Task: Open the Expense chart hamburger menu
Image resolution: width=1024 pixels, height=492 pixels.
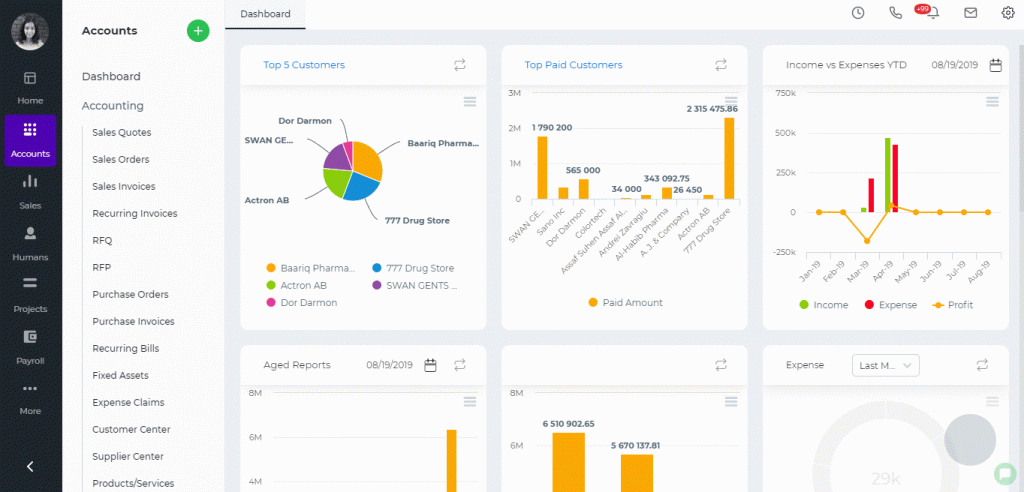Action: [992, 401]
